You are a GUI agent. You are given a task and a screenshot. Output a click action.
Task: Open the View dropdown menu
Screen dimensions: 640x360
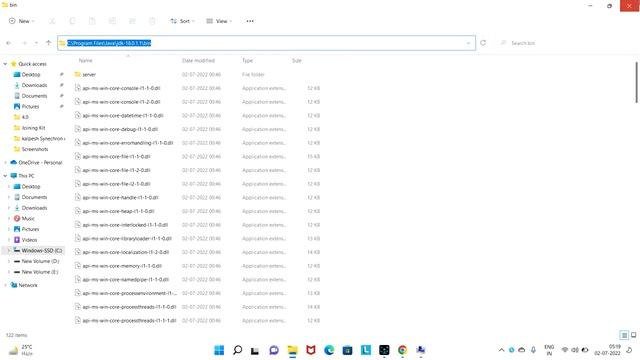[x=219, y=21]
